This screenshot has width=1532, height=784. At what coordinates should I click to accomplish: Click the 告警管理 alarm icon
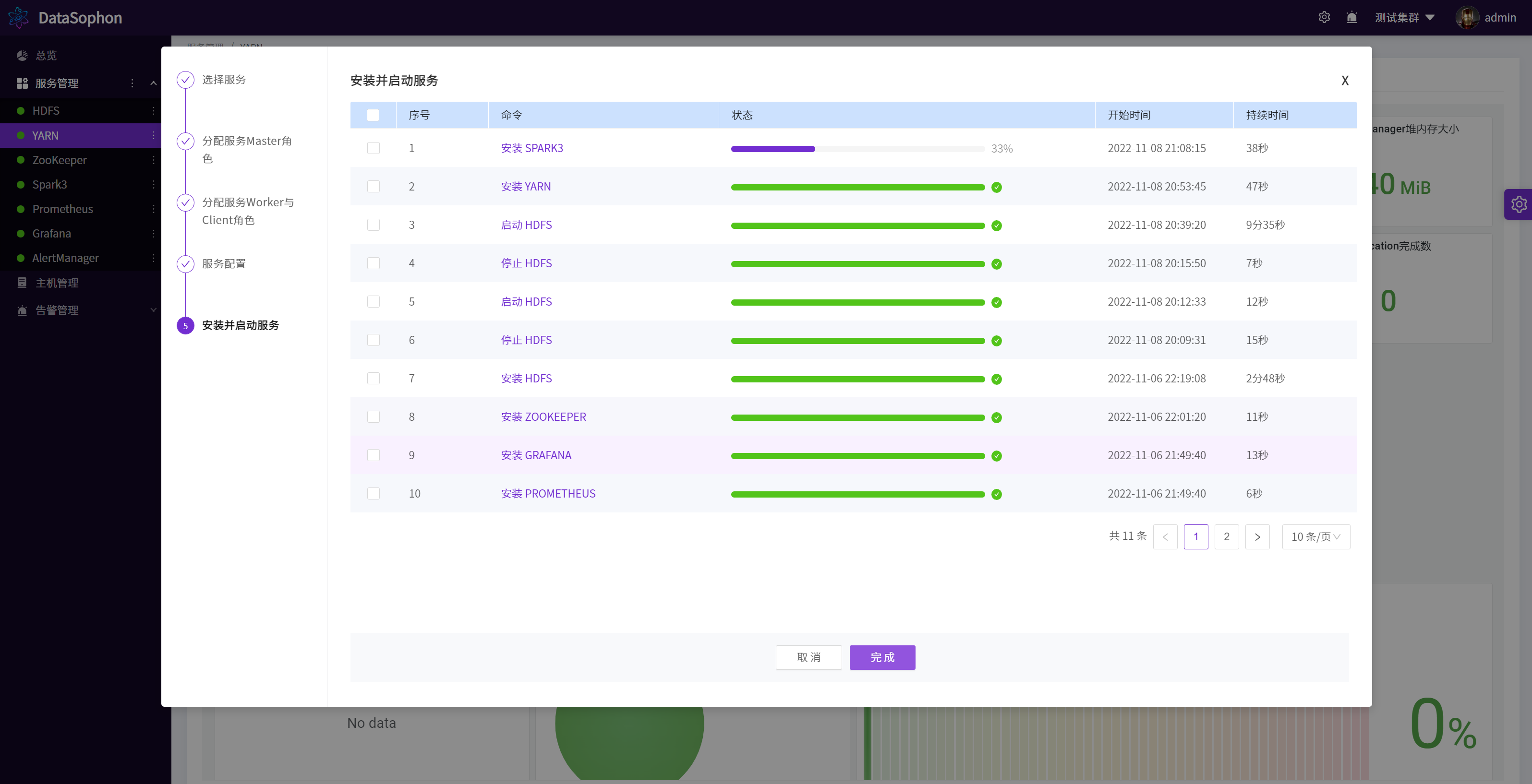[22, 310]
